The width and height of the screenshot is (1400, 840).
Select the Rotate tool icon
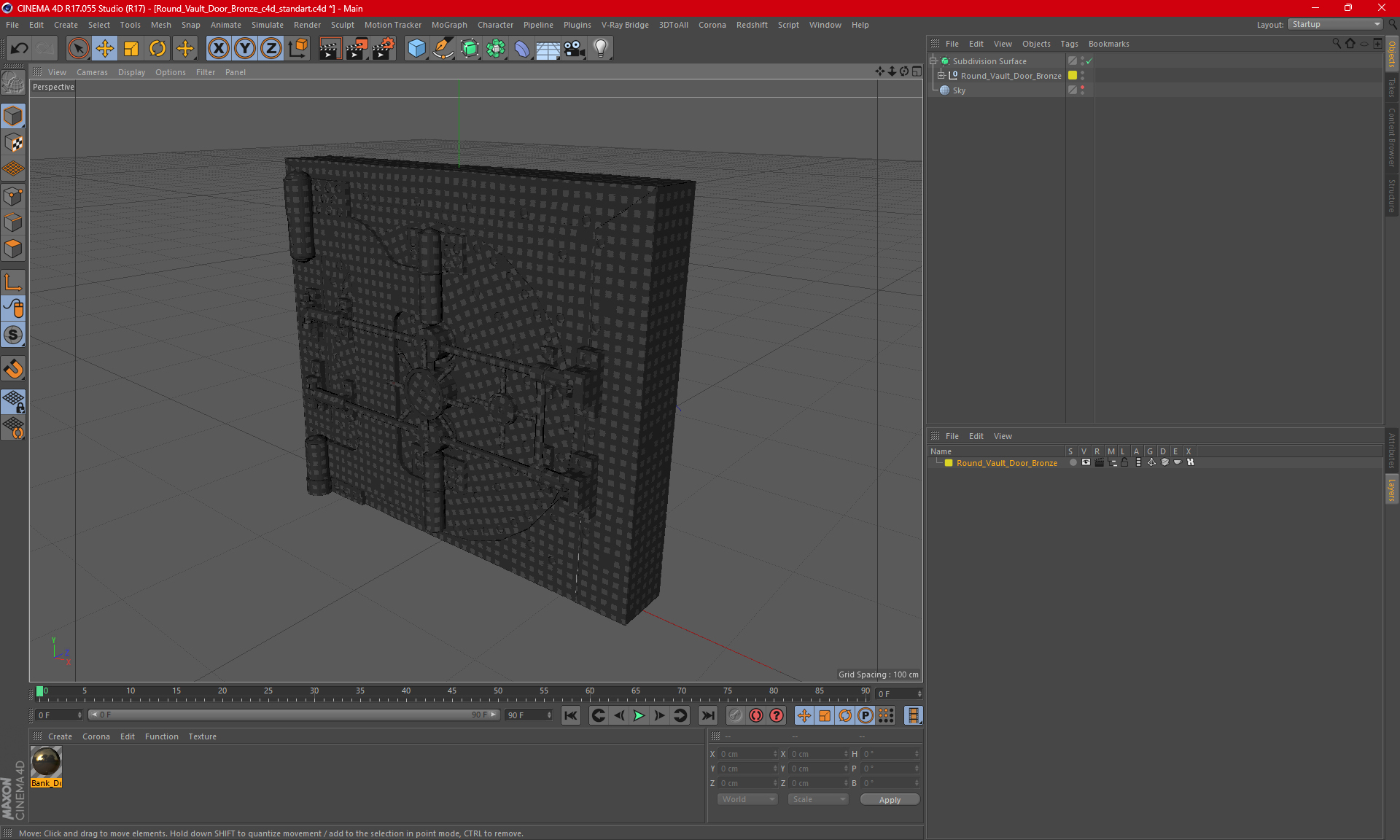(x=157, y=49)
